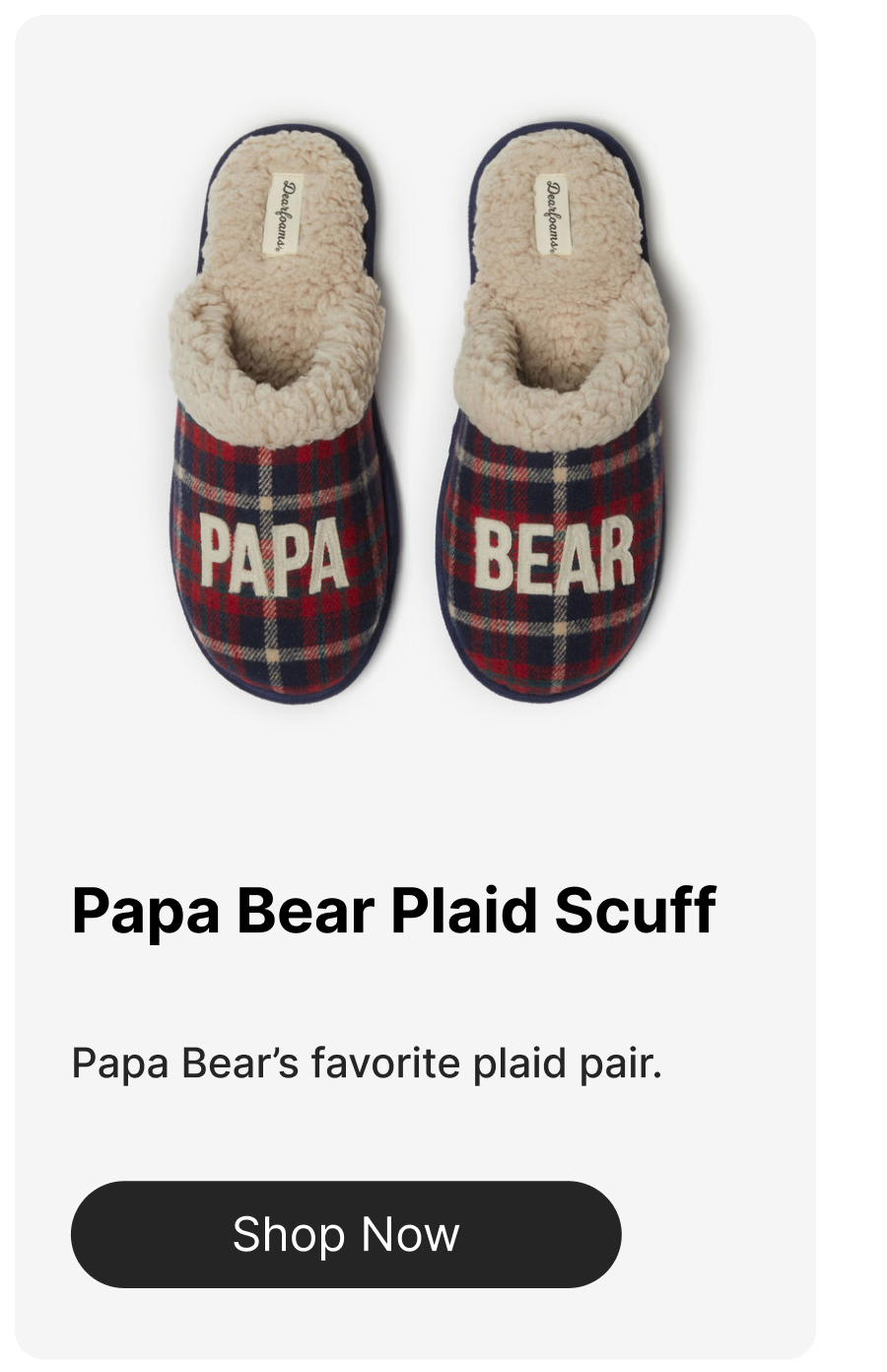887x1372 pixels.
Task: Tap the Dearfoams tag on left slipper
Action: [x=283, y=215]
